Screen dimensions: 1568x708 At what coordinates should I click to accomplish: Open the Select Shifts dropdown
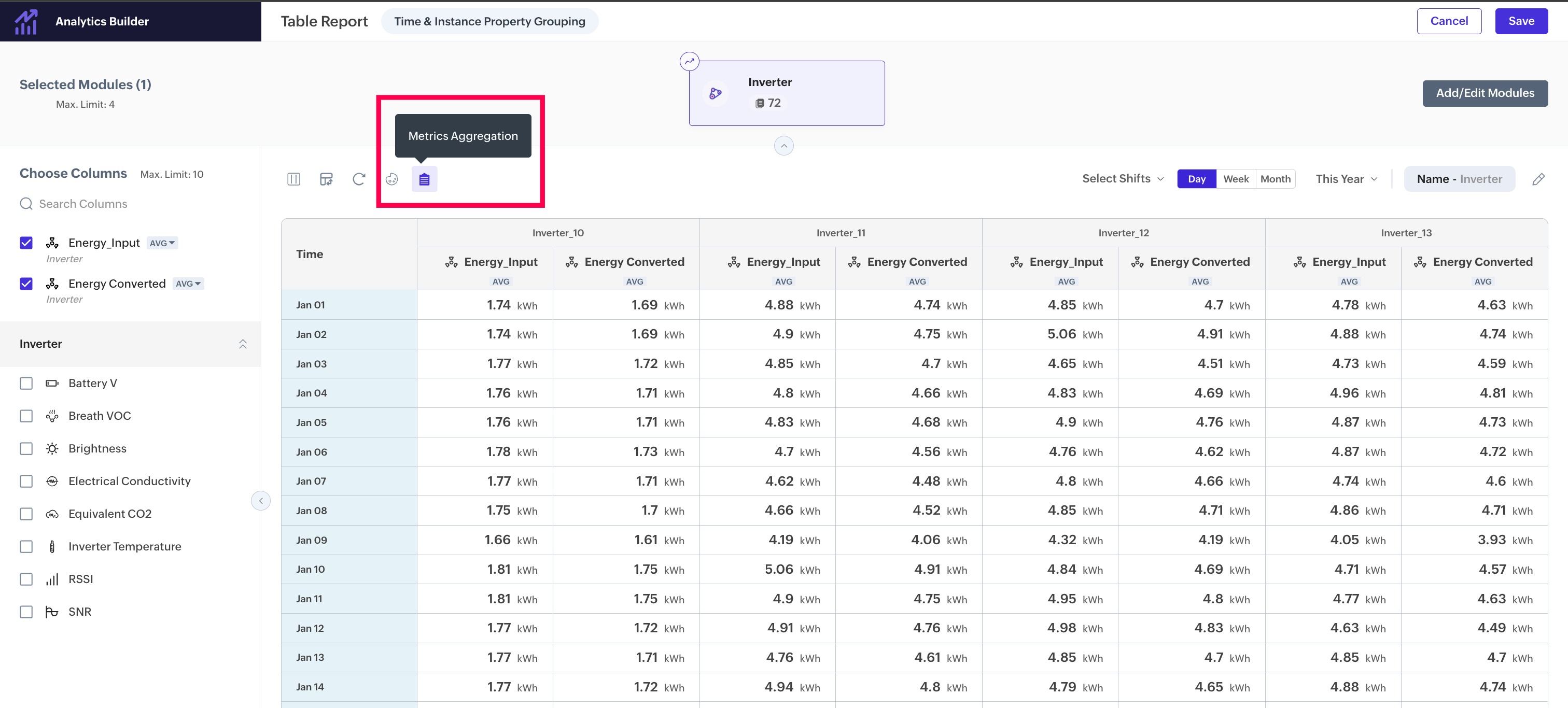pyautogui.click(x=1123, y=179)
